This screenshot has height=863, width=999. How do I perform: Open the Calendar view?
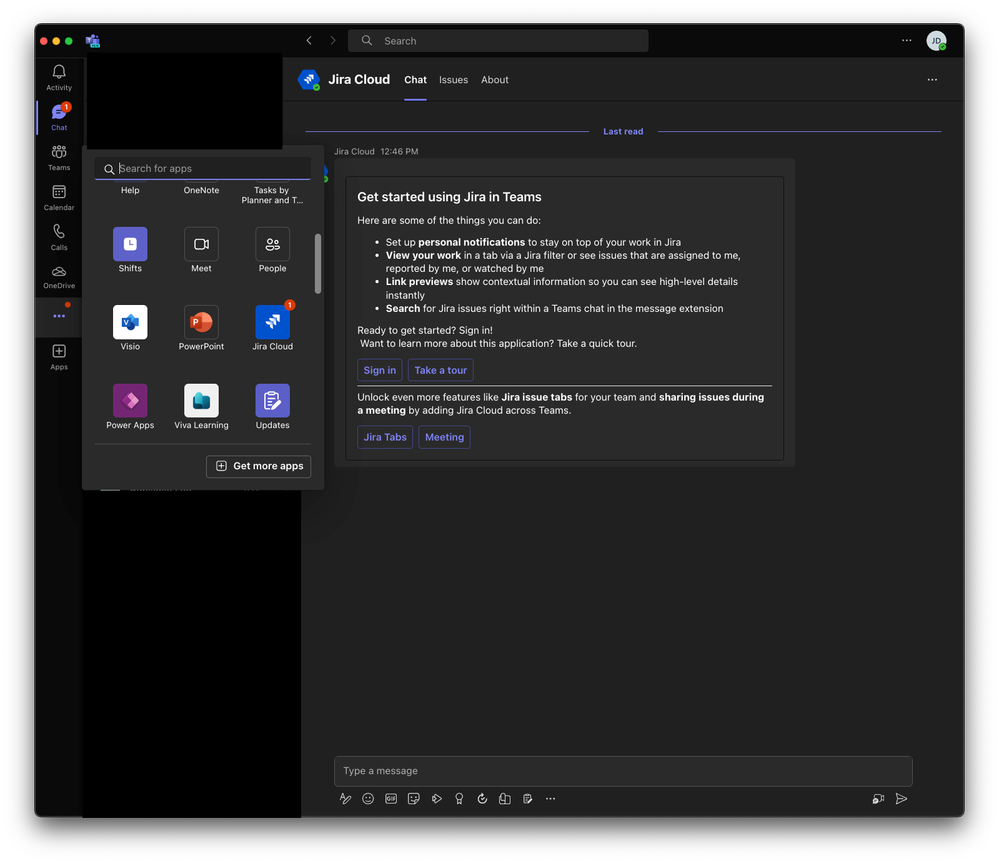[x=59, y=197]
